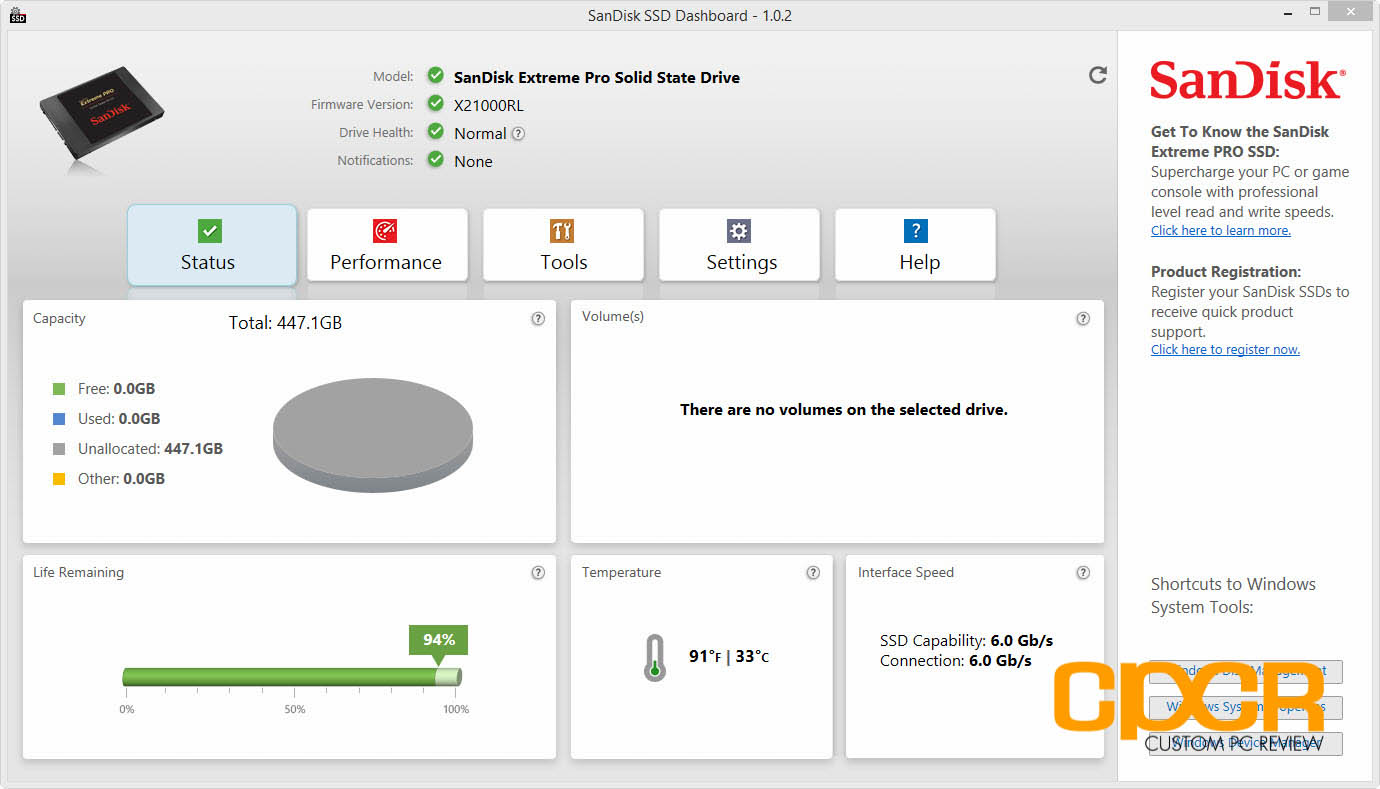Click the Windows Device Manager shortcut button
Image resolution: width=1380 pixels, height=789 pixels.
[x=1246, y=743]
